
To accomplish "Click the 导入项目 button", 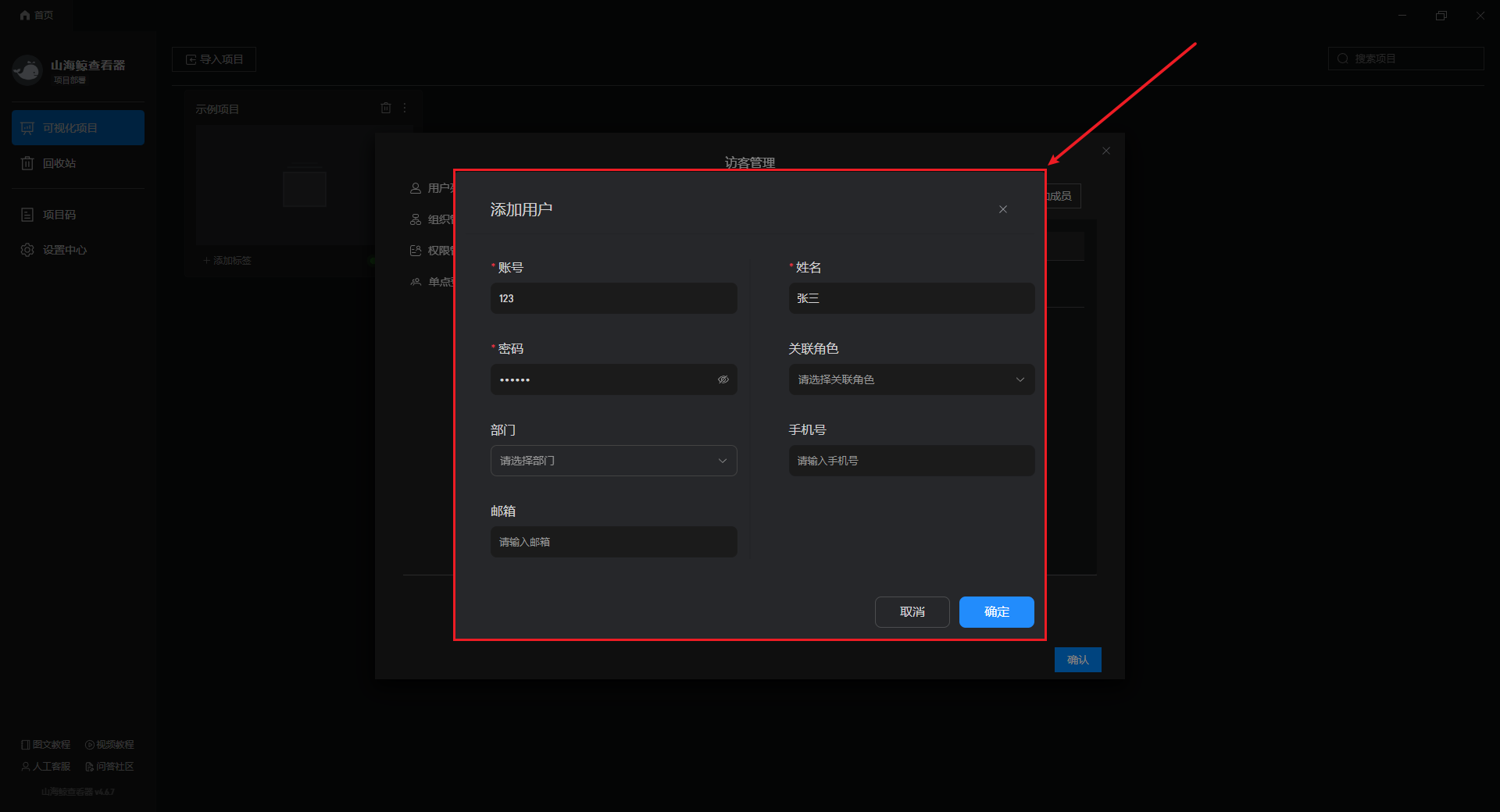I will tap(214, 59).
